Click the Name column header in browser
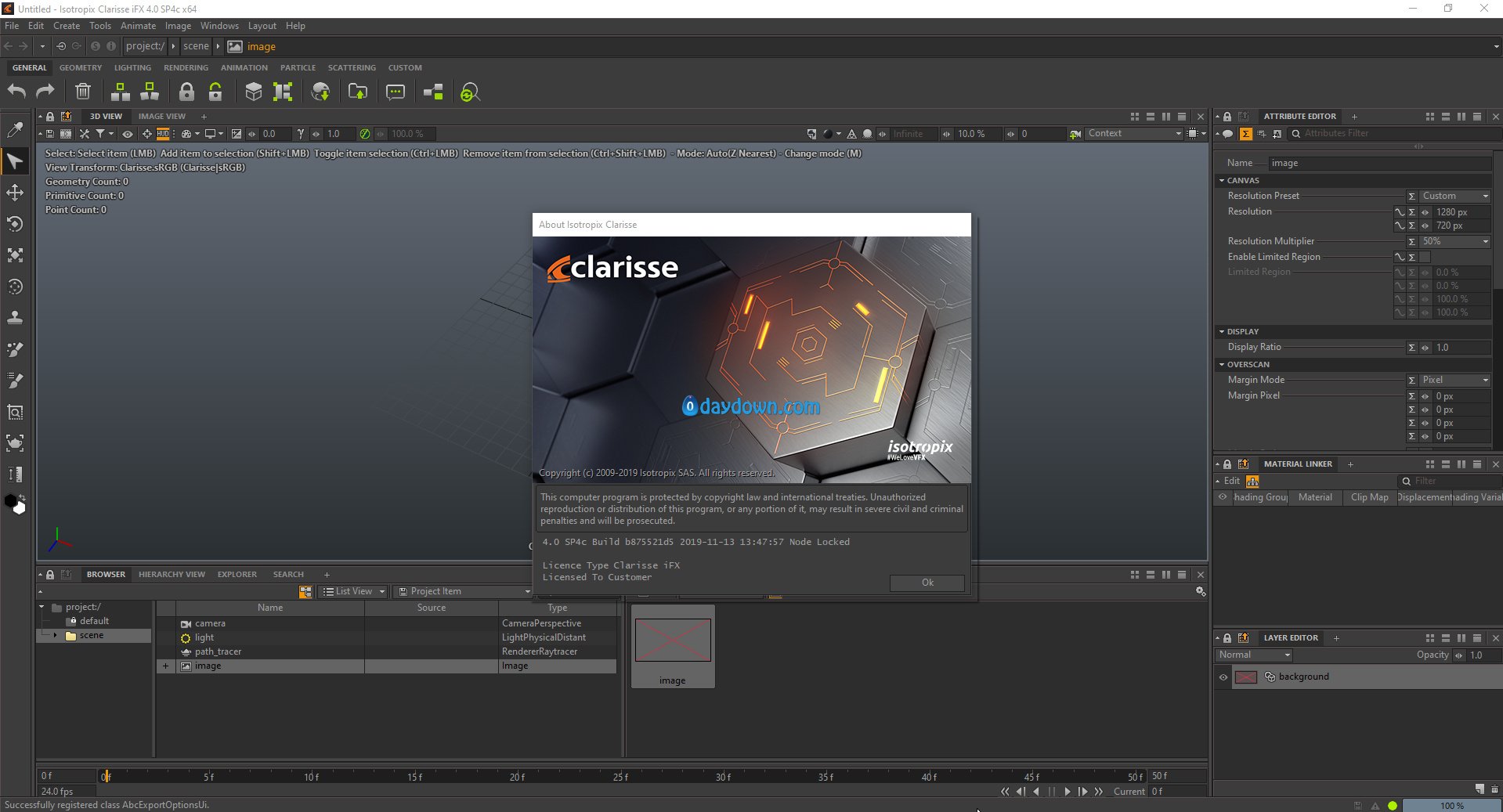Image resolution: width=1503 pixels, height=812 pixels. point(270,608)
